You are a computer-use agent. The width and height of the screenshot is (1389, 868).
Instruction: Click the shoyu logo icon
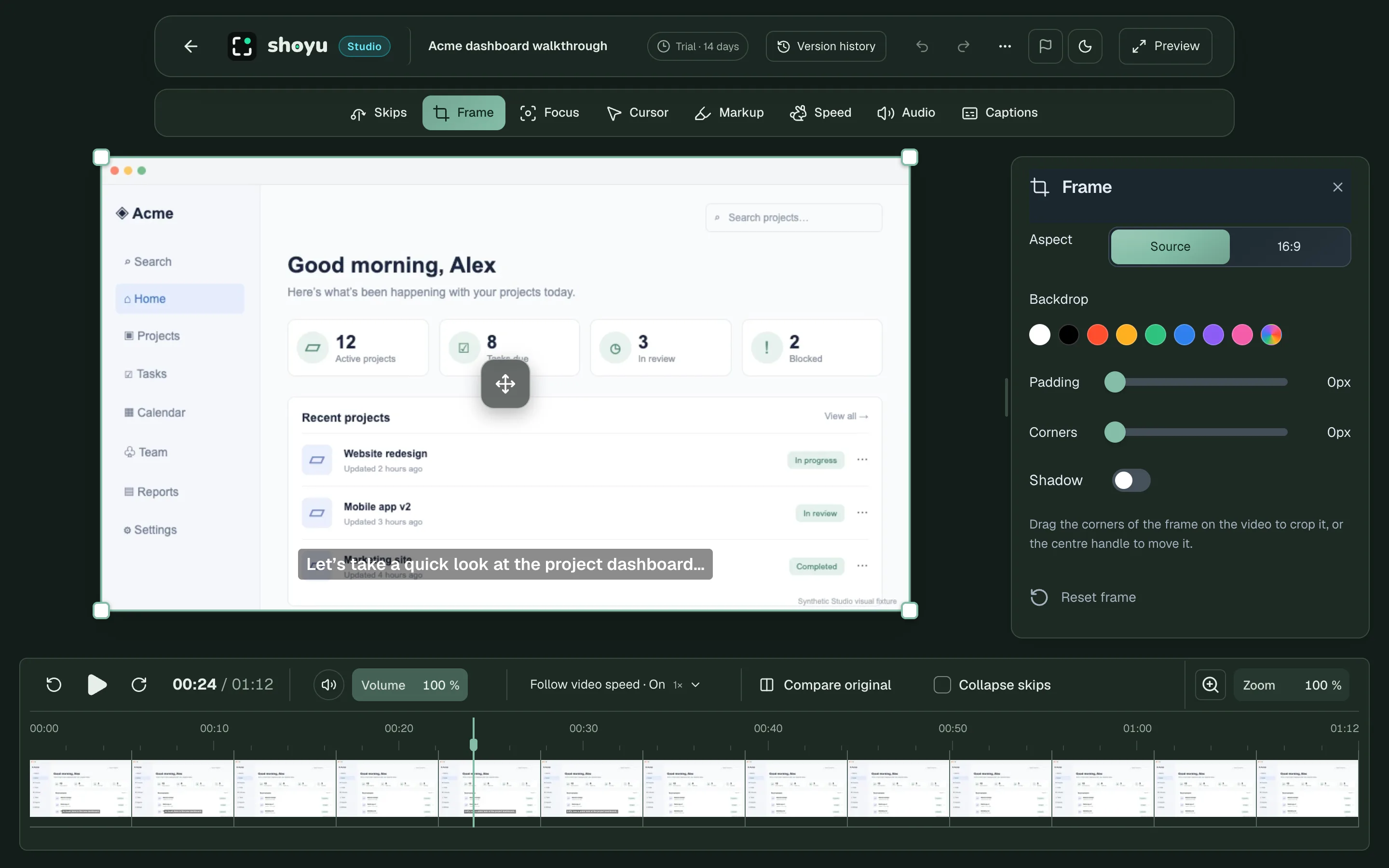(x=242, y=46)
